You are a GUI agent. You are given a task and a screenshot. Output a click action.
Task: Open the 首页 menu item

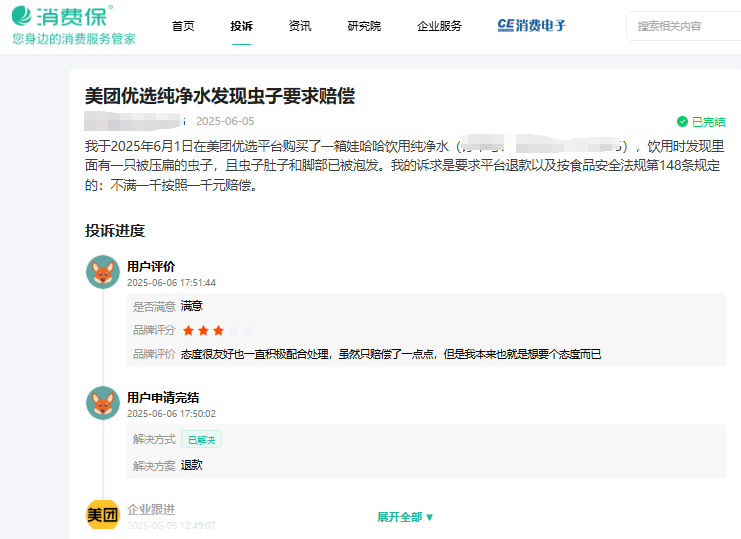[x=183, y=26]
